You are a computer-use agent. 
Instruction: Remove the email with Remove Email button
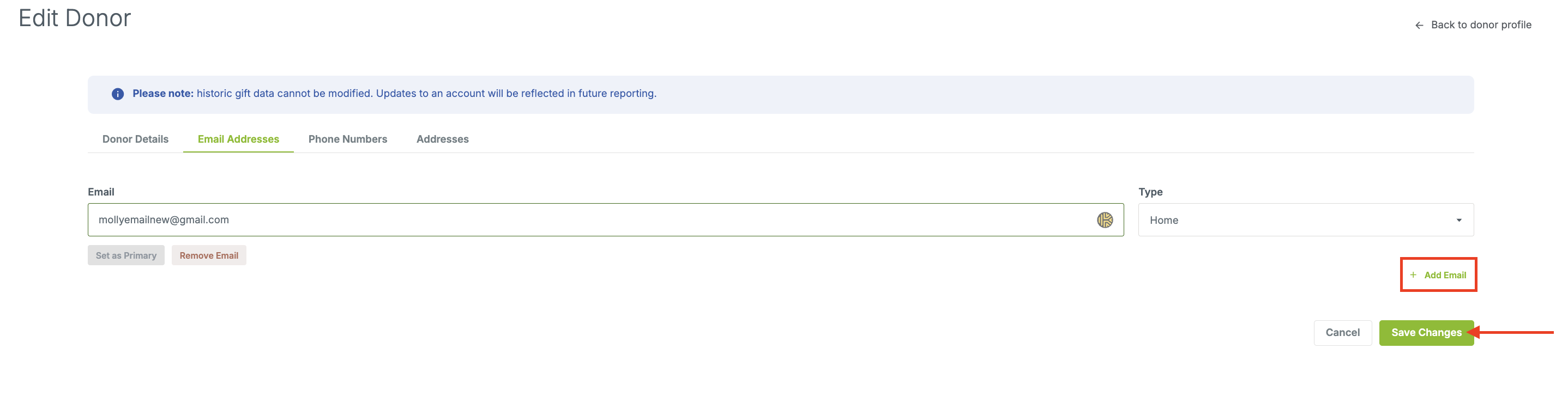pyautogui.click(x=209, y=256)
